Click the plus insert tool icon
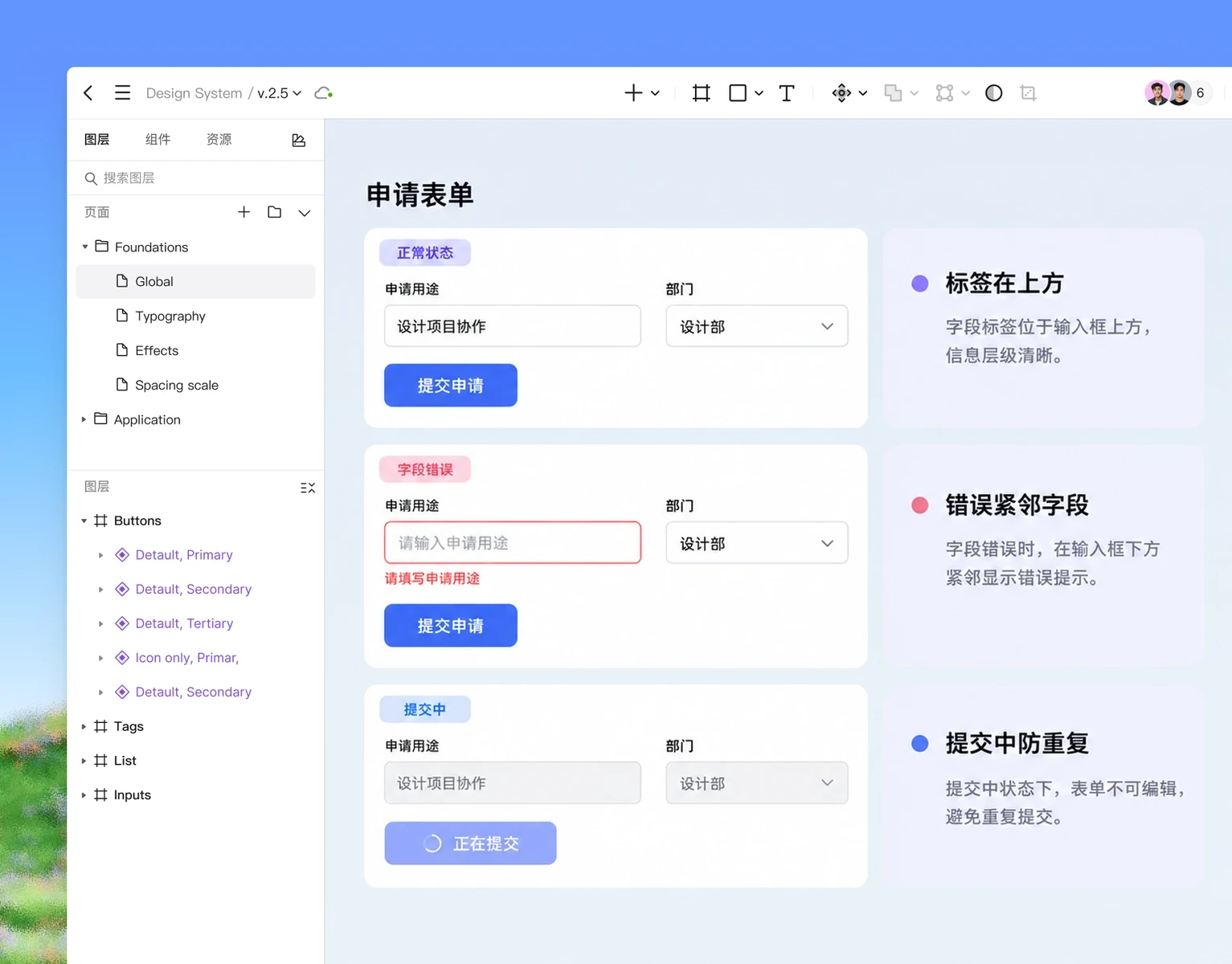1232x964 pixels. point(633,93)
